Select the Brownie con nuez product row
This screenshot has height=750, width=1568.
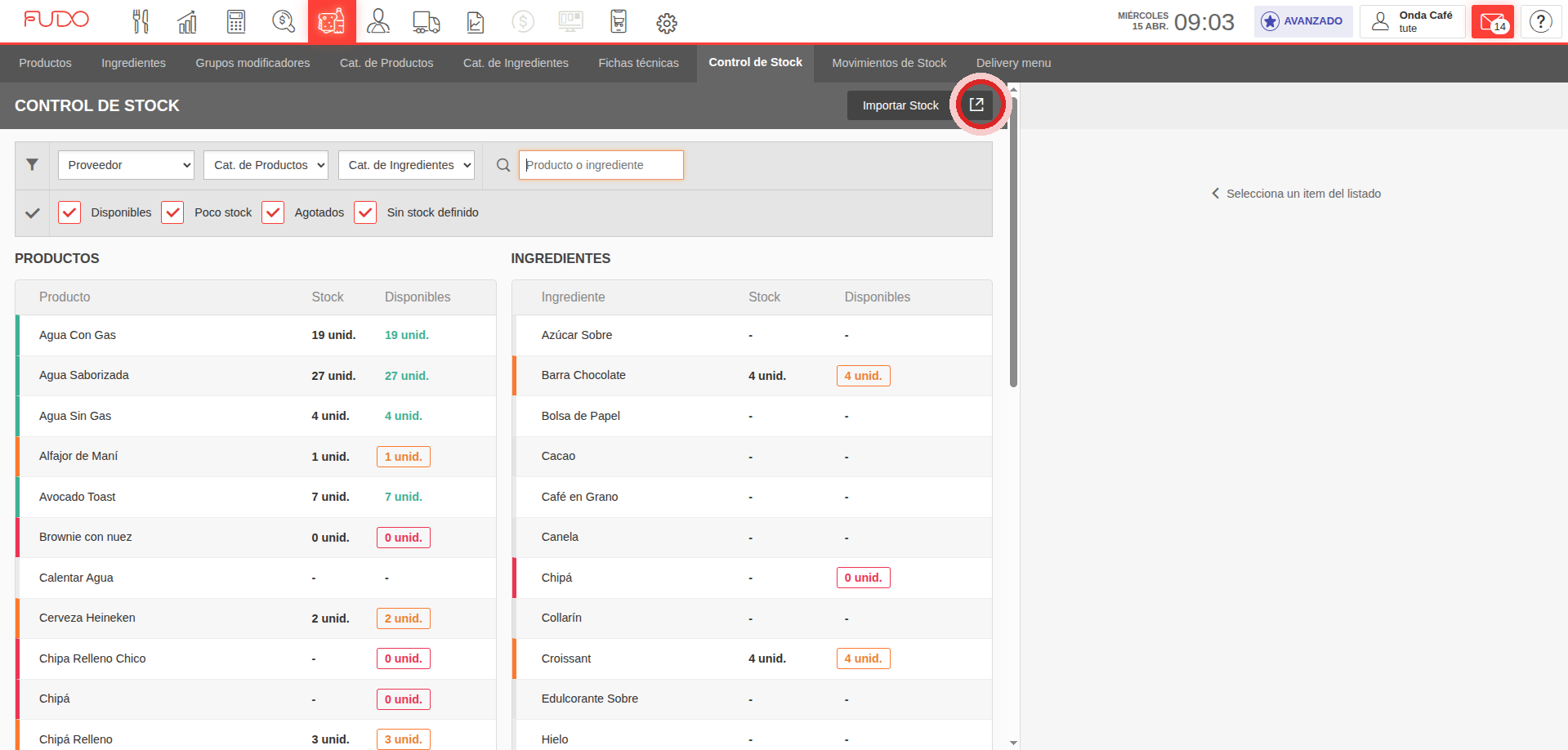click(x=256, y=538)
